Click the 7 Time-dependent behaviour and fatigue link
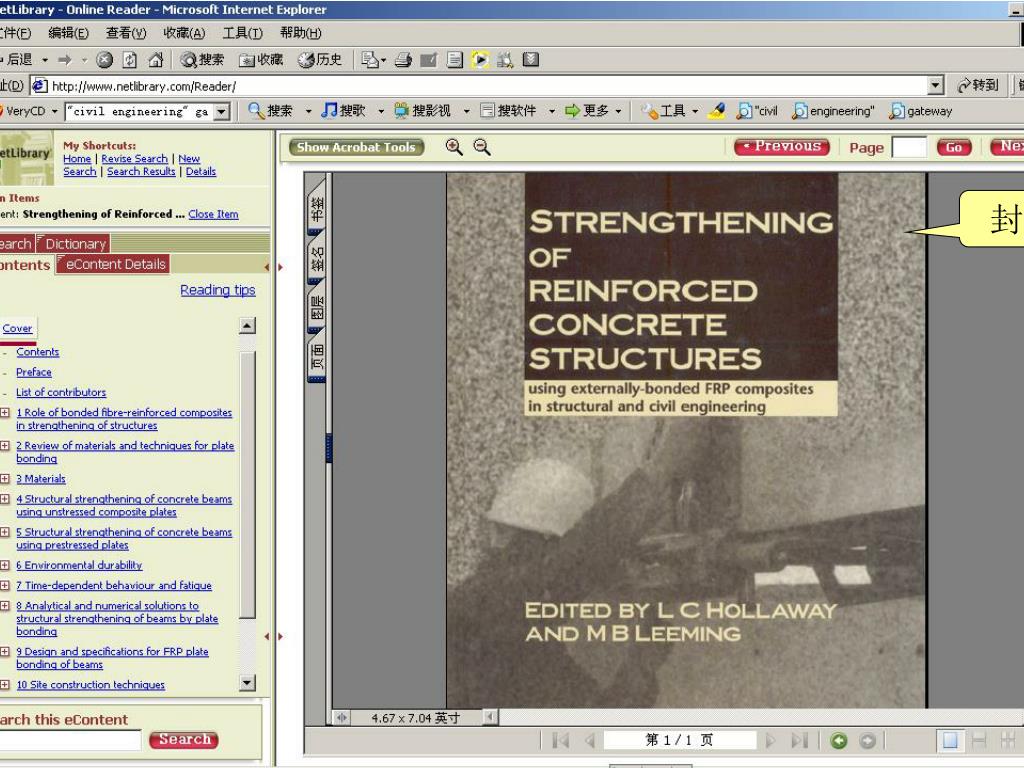 point(114,586)
